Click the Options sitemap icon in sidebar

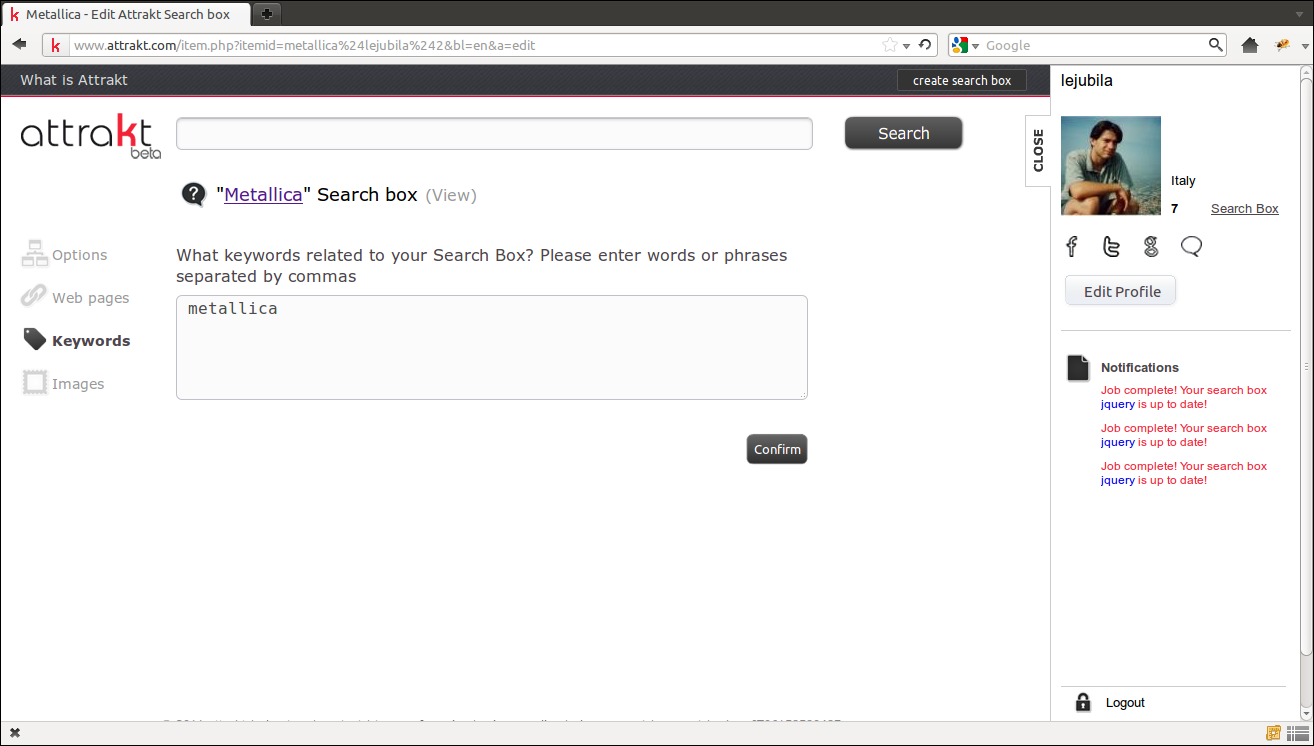(x=35, y=254)
